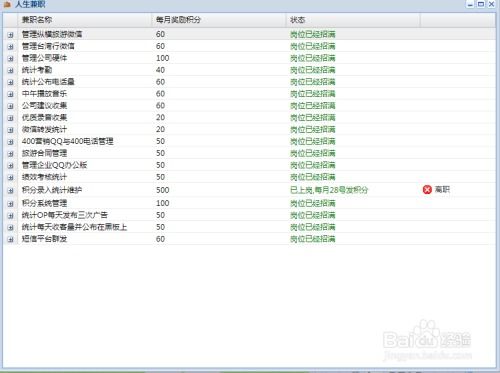
Task: Click 岗位已经招满 status for 积分系统管理
Action: (x=313, y=203)
